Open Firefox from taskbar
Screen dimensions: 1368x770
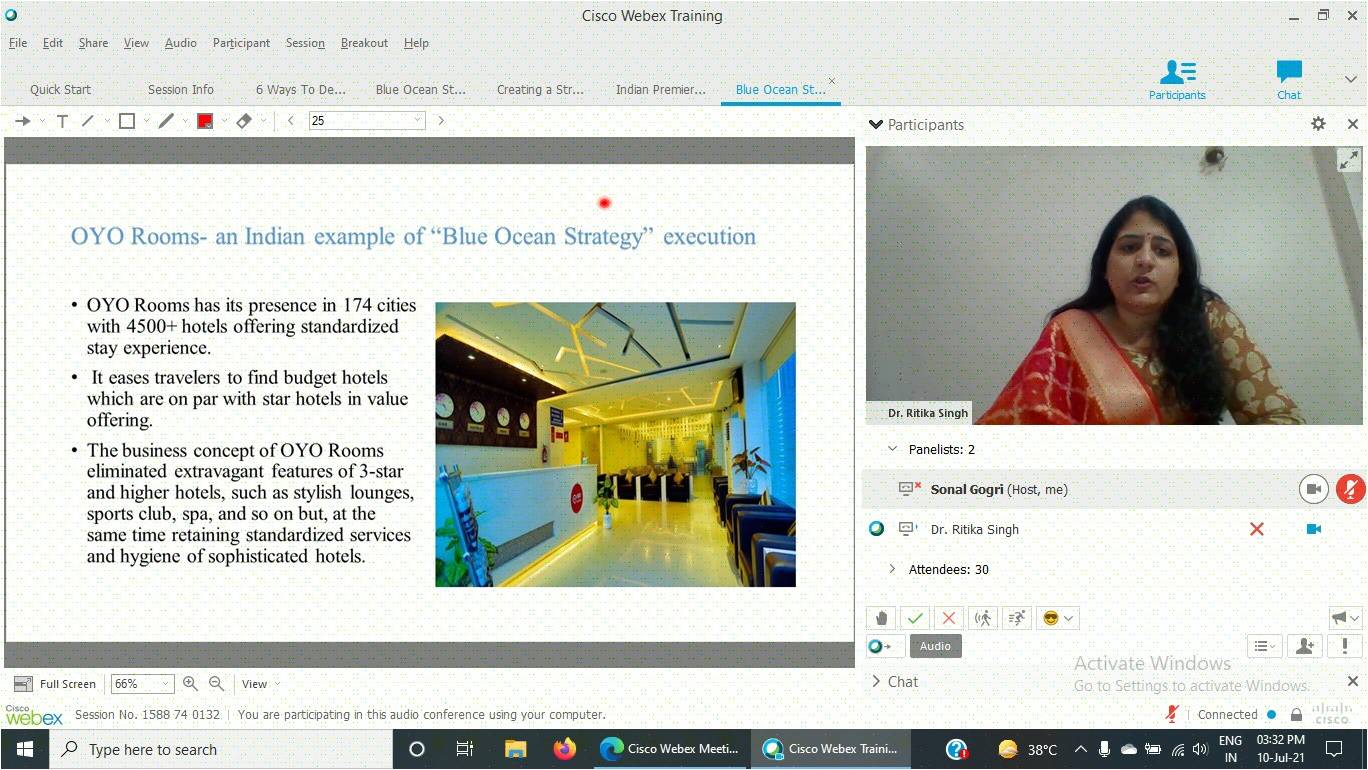565,749
